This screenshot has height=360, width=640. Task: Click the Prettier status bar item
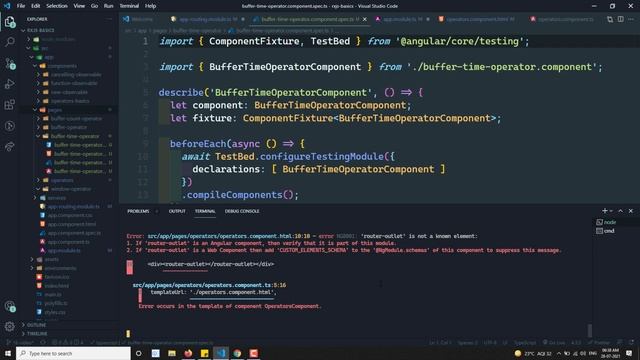(x=599, y=342)
